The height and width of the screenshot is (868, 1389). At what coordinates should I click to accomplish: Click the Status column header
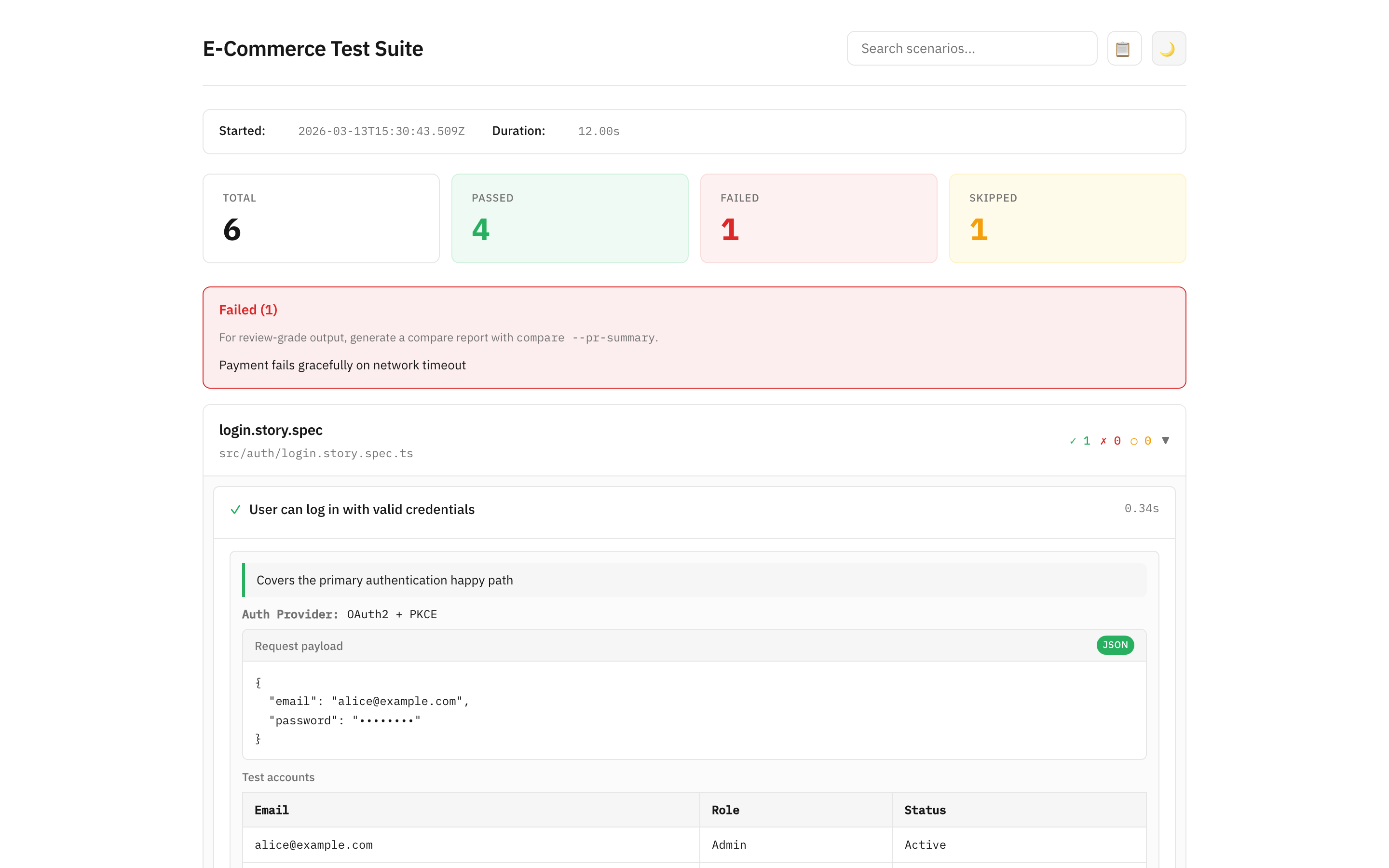click(x=925, y=810)
